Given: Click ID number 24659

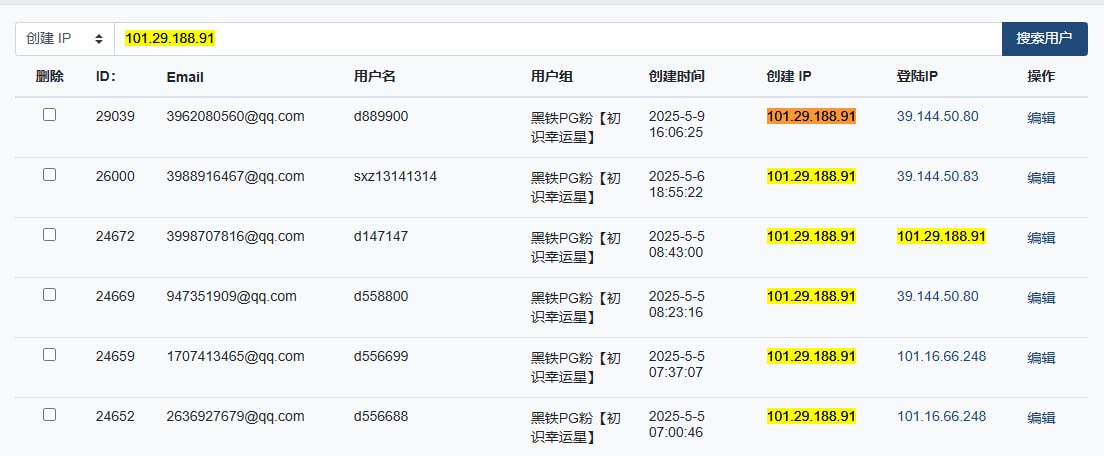Looking at the screenshot, I should [115, 356].
